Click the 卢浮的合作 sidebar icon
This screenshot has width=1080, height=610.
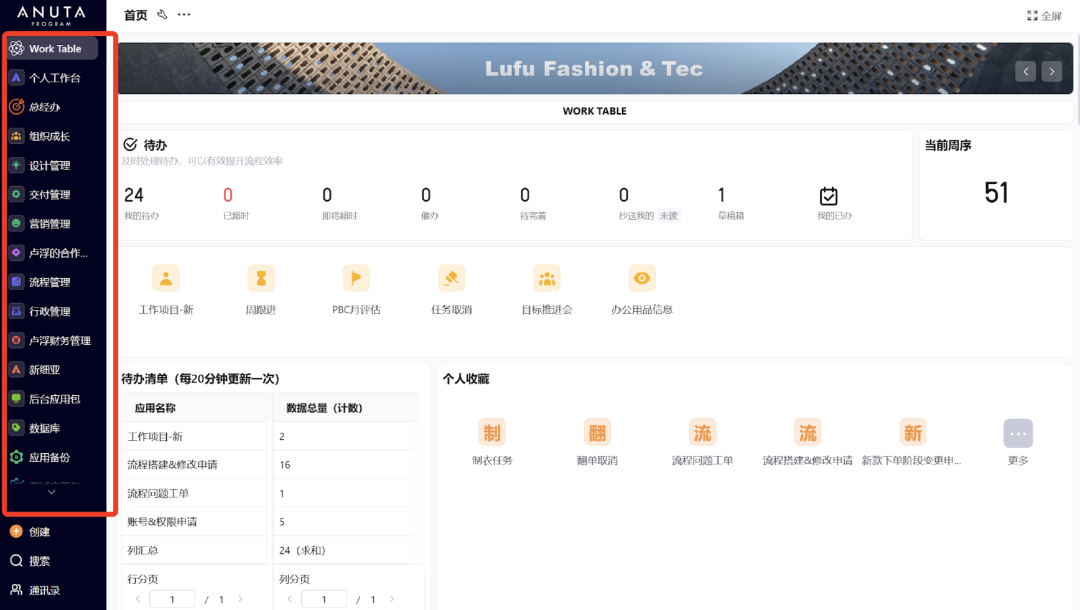pyautogui.click(x=17, y=253)
